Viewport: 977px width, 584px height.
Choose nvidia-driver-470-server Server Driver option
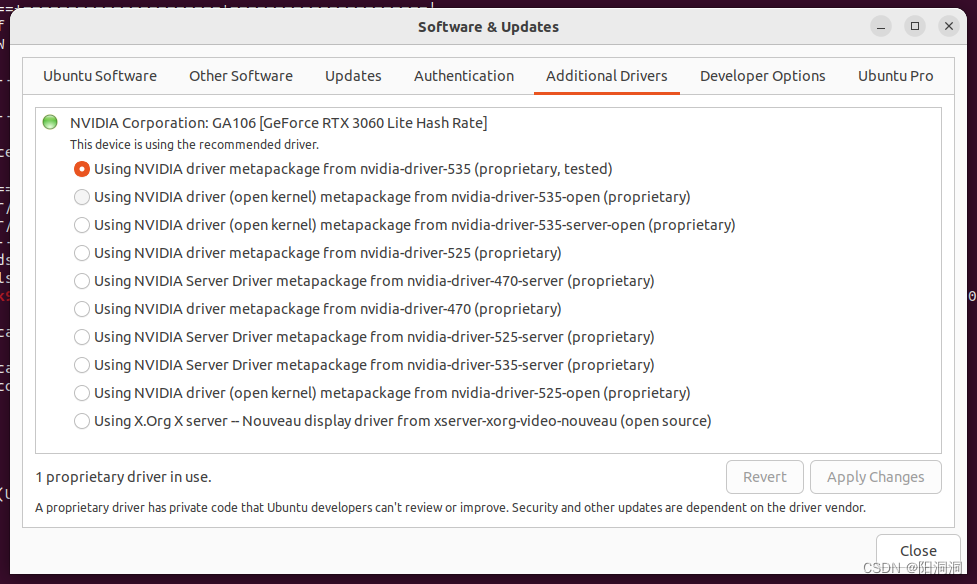(x=82, y=281)
